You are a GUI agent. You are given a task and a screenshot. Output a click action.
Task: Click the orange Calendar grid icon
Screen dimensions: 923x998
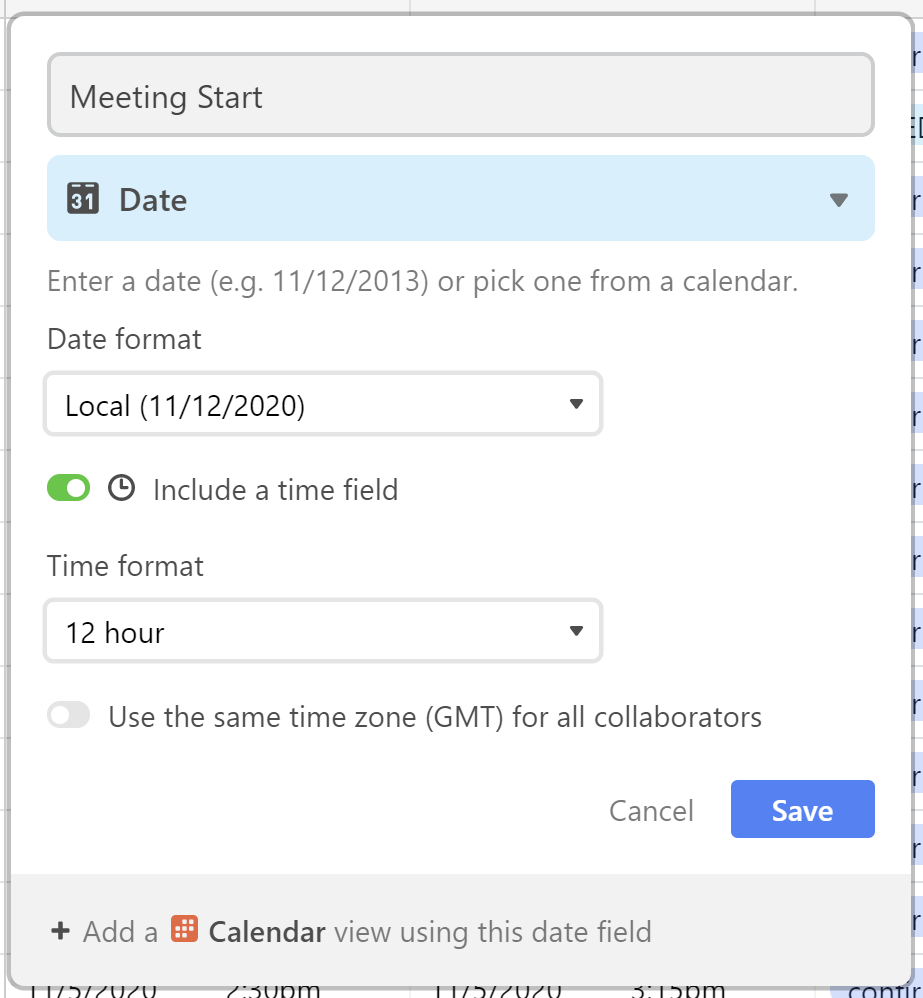pyautogui.click(x=185, y=929)
